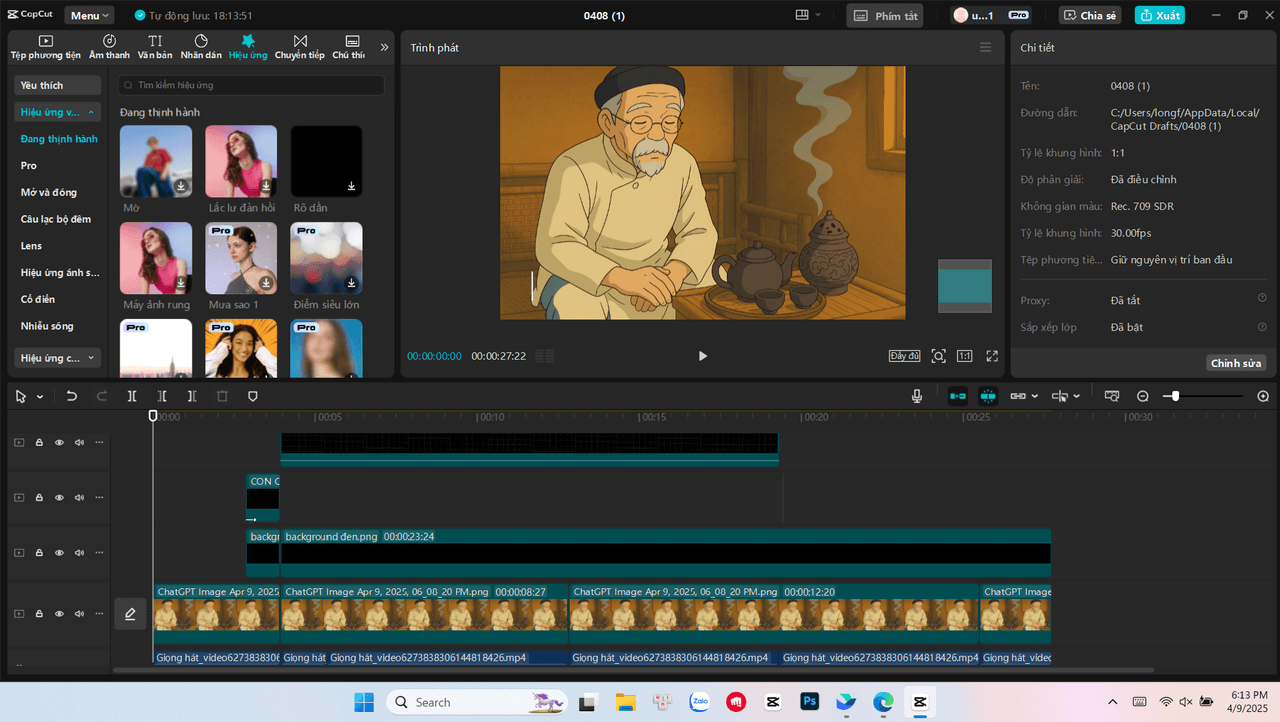Image resolution: width=1280 pixels, height=722 pixels.
Task: Select the Nhiều sóng category
Action: click(48, 326)
